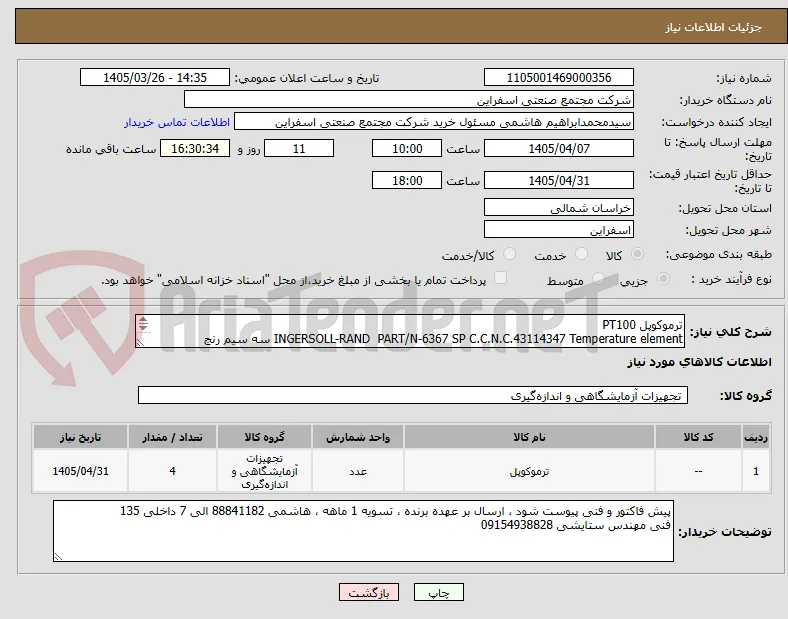Click the description box scroll up arrow

pos(143,321)
